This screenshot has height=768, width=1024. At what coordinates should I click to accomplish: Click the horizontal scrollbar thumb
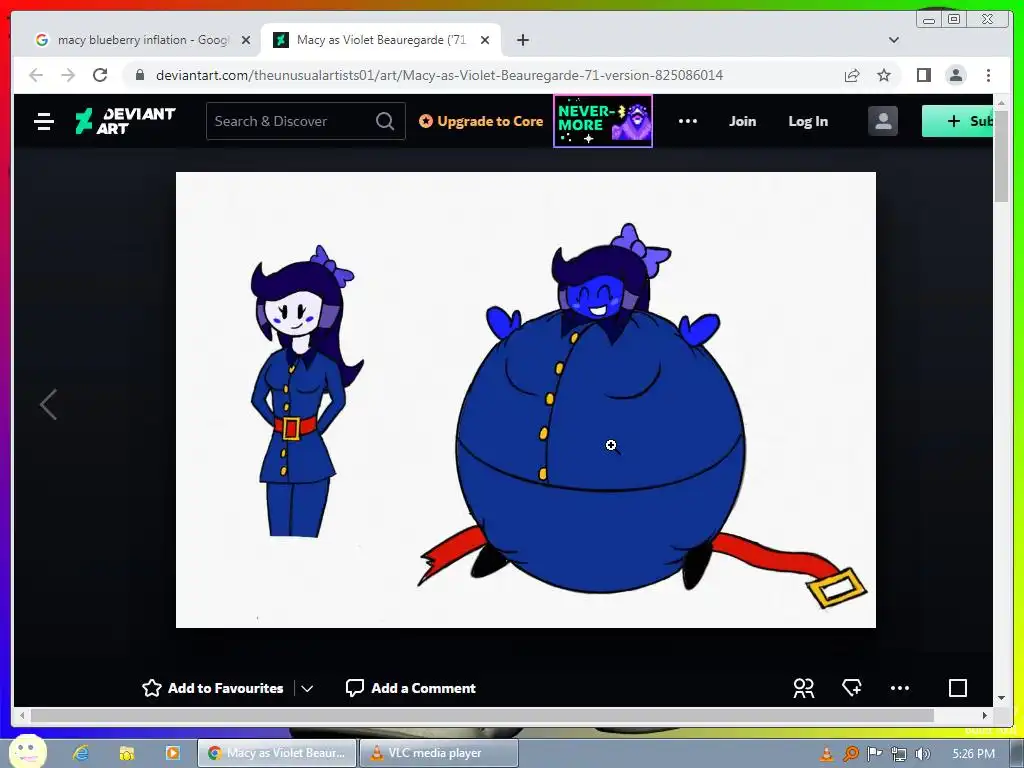tap(482, 716)
